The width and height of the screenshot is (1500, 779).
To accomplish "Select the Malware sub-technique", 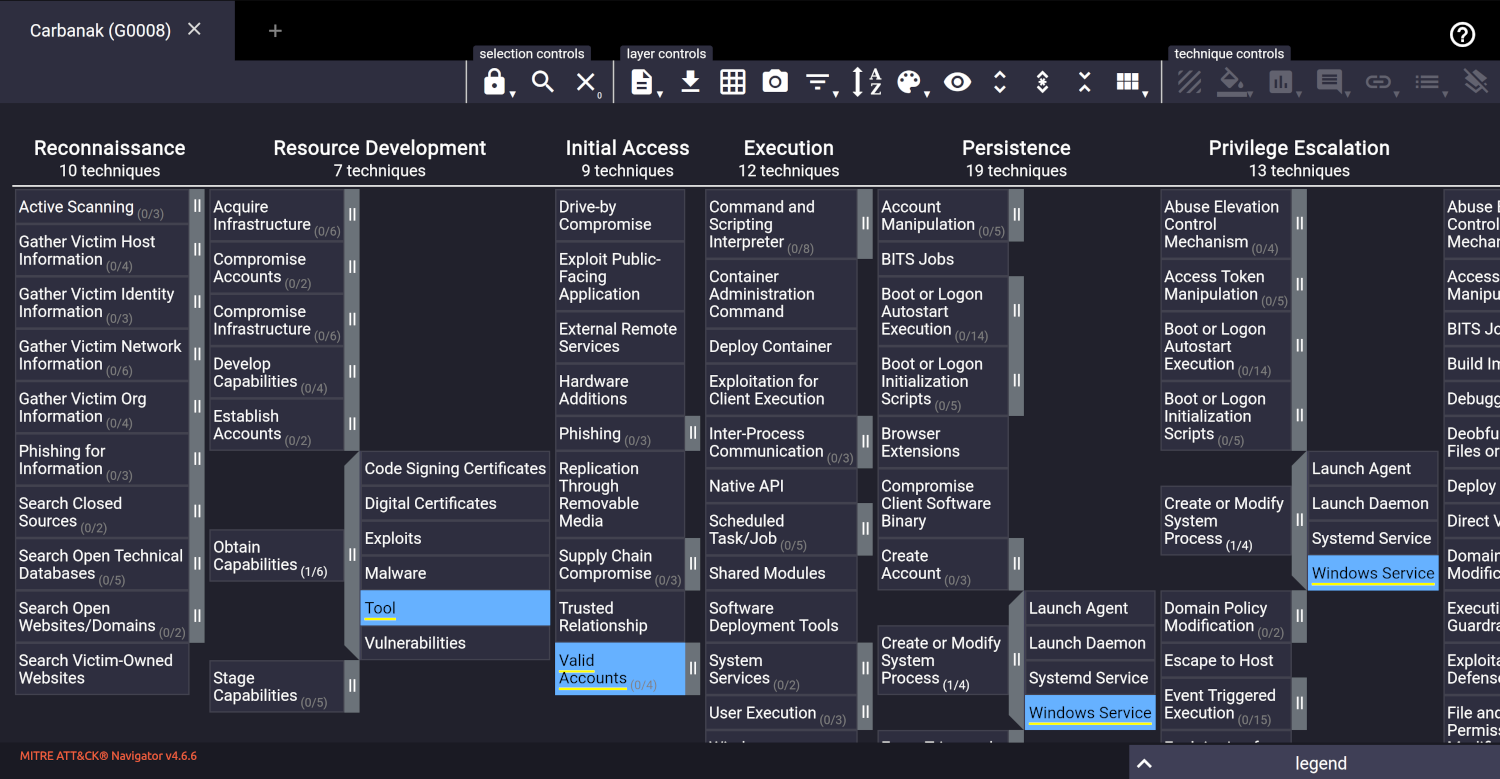I will (455, 573).
